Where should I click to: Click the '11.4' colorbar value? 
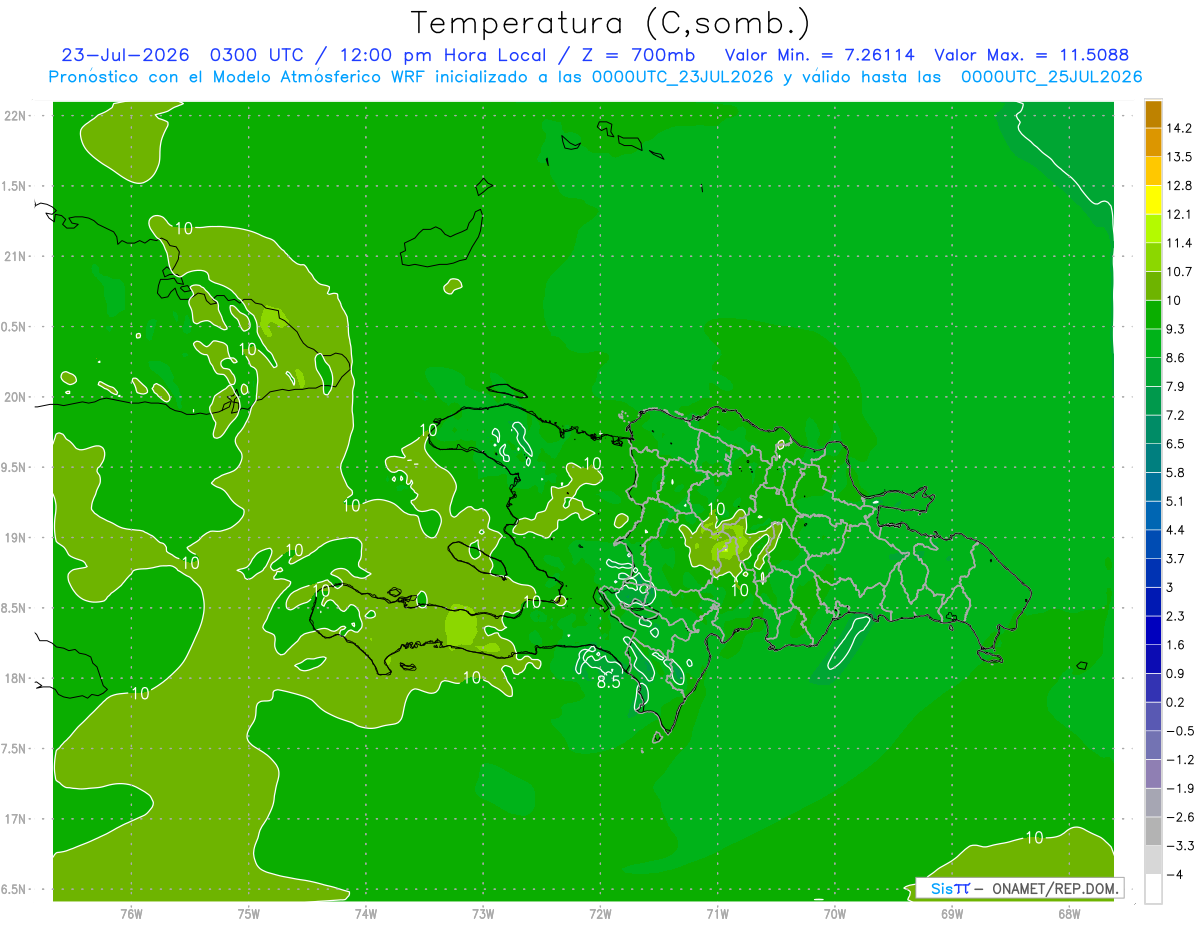click(x=1178, y=243)
